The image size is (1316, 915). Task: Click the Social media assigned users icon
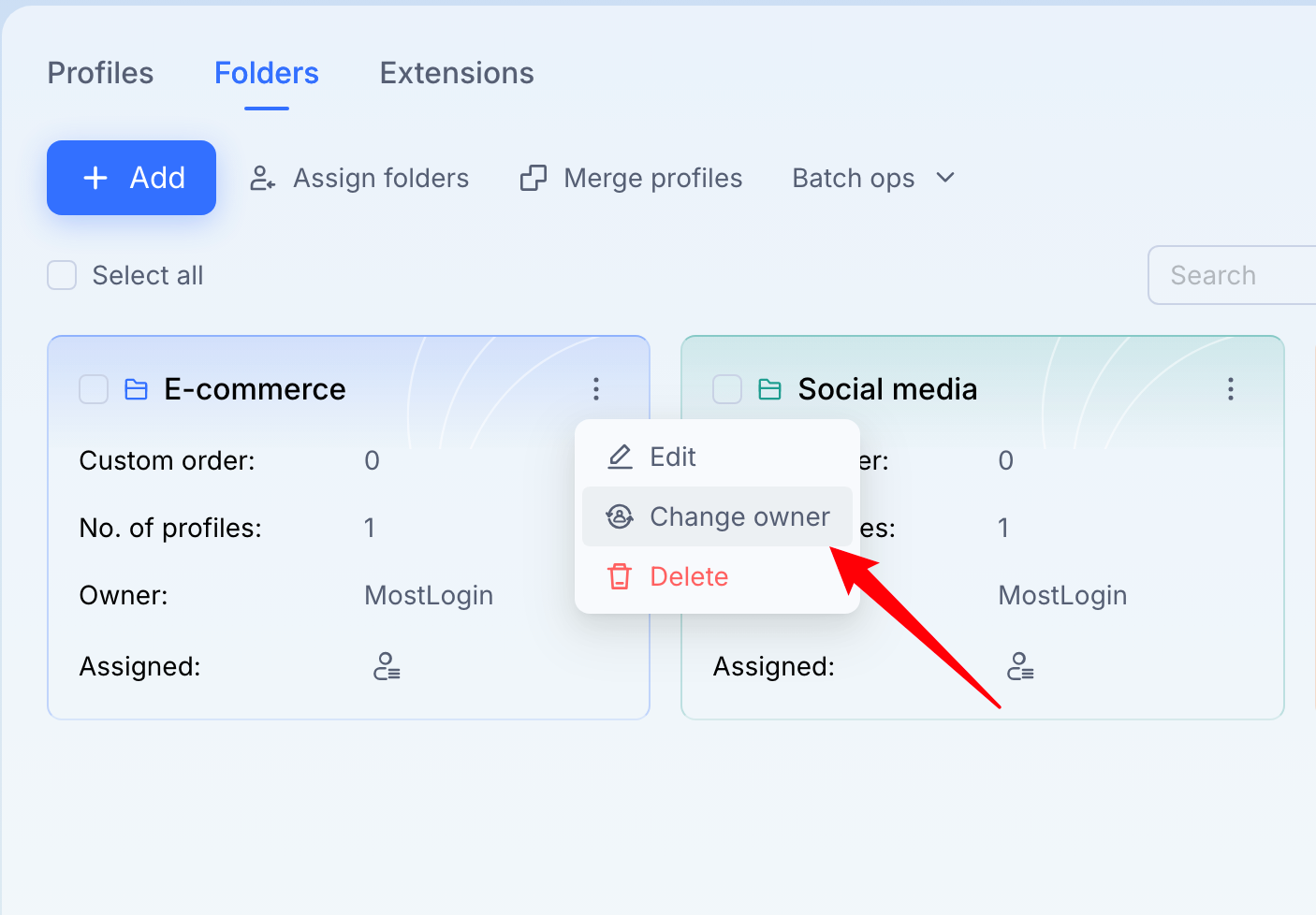pos(1020,666)
